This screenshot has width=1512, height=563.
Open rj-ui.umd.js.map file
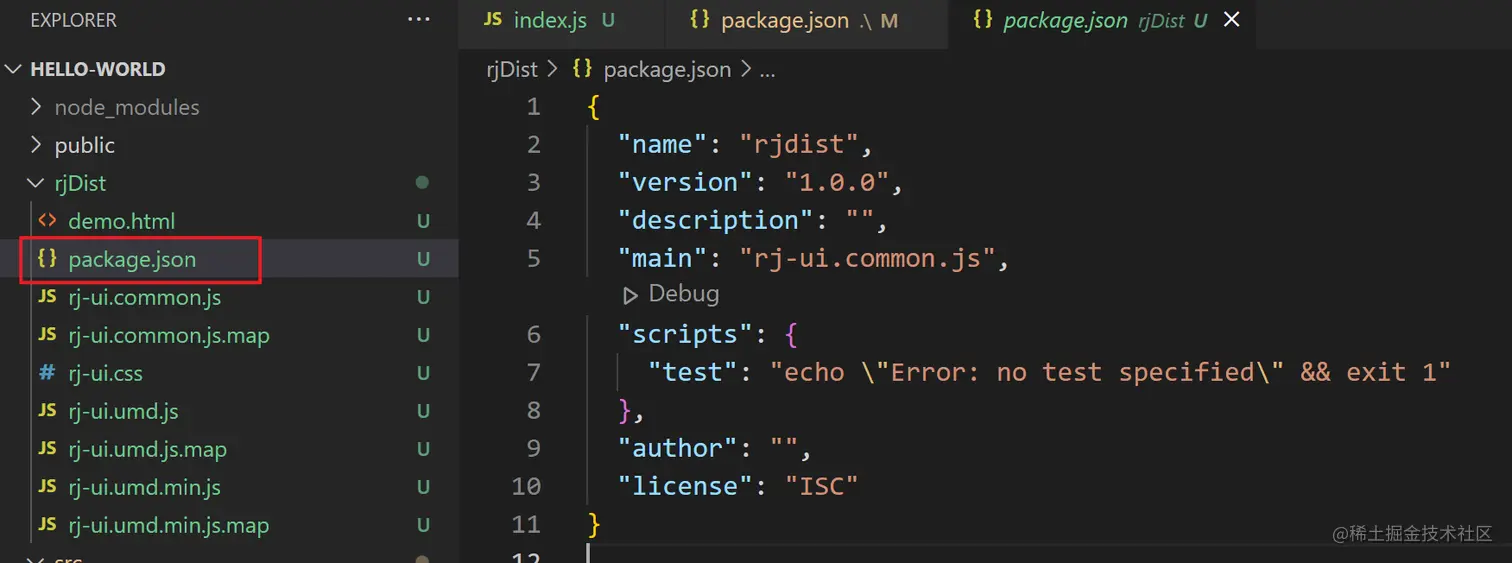[x=147, y=449]
